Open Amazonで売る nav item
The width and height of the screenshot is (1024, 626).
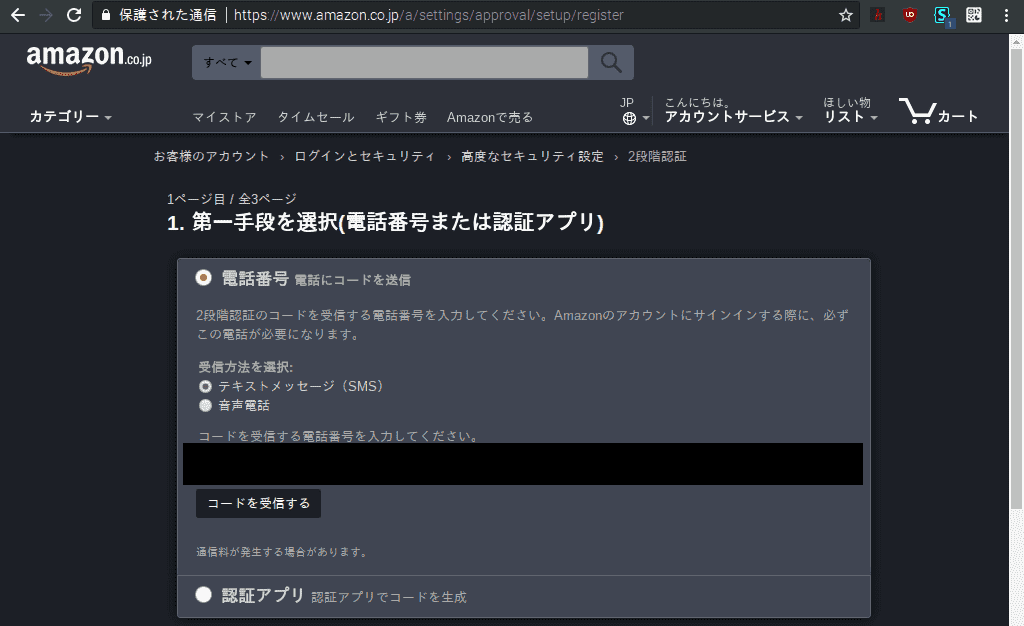pos(490,117)
